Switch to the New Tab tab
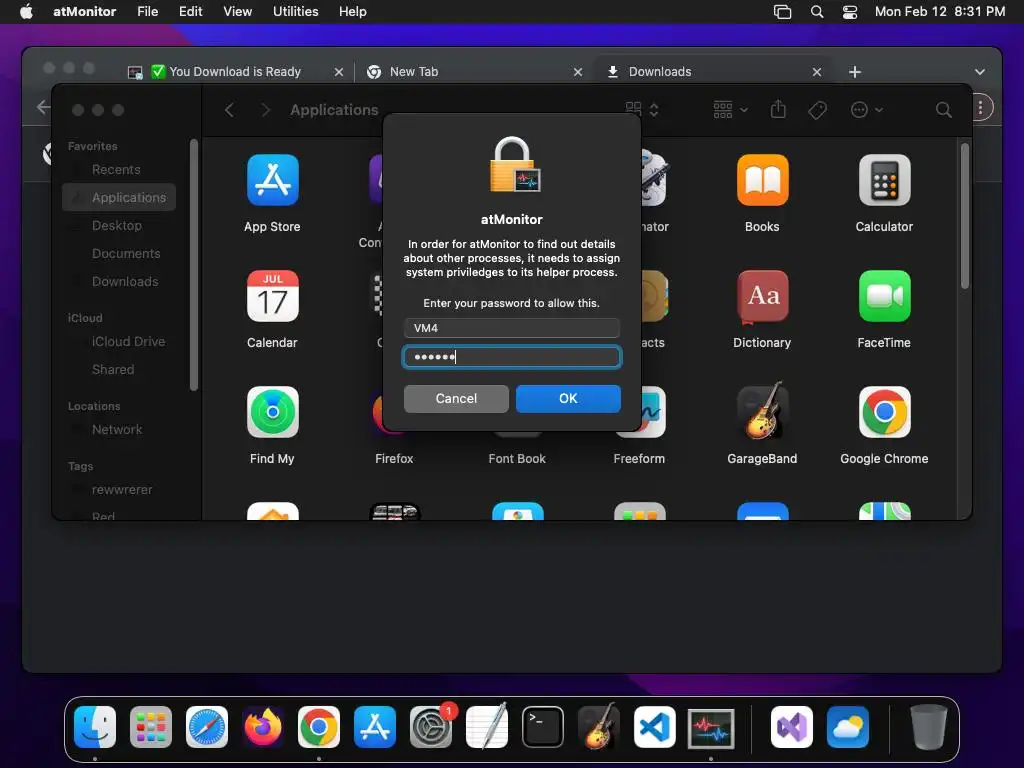The height and width of the screenshot is (768, 1024). click(x=475, y=72)
